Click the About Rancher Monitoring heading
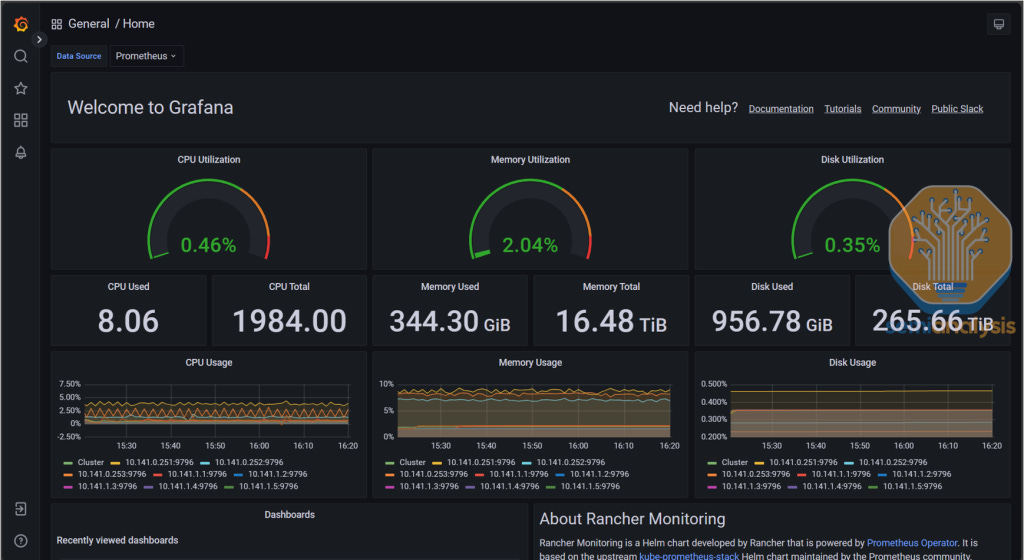The height and width of the screenshot is (560, 1024). (x=632, y=519)
